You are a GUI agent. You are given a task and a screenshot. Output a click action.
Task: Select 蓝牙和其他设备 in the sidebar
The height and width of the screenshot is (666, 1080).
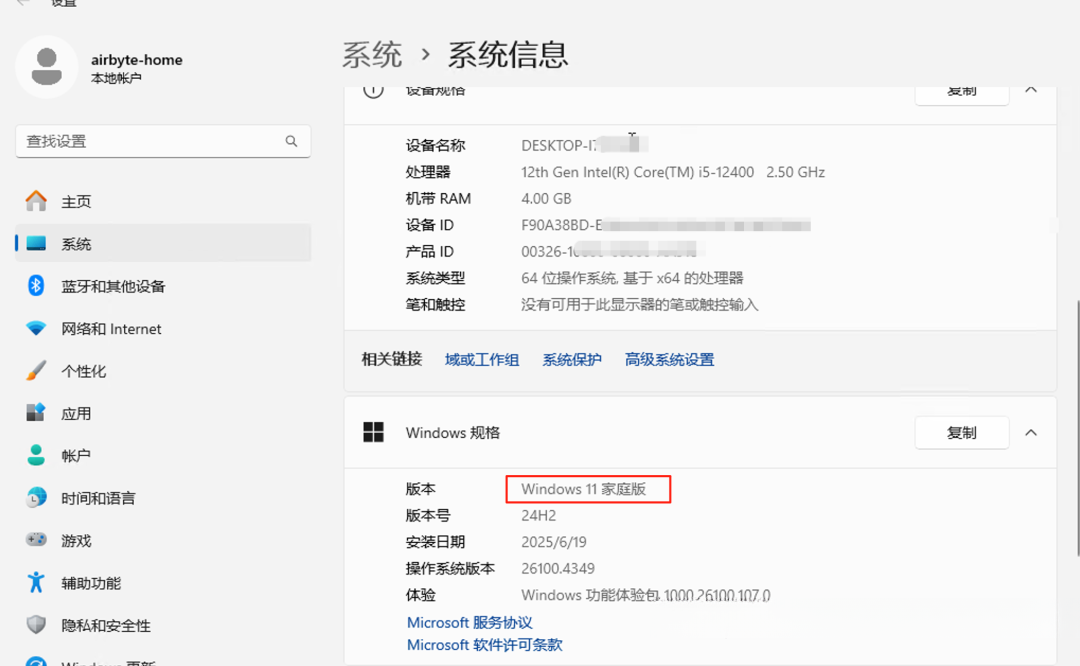pos(163,286)
